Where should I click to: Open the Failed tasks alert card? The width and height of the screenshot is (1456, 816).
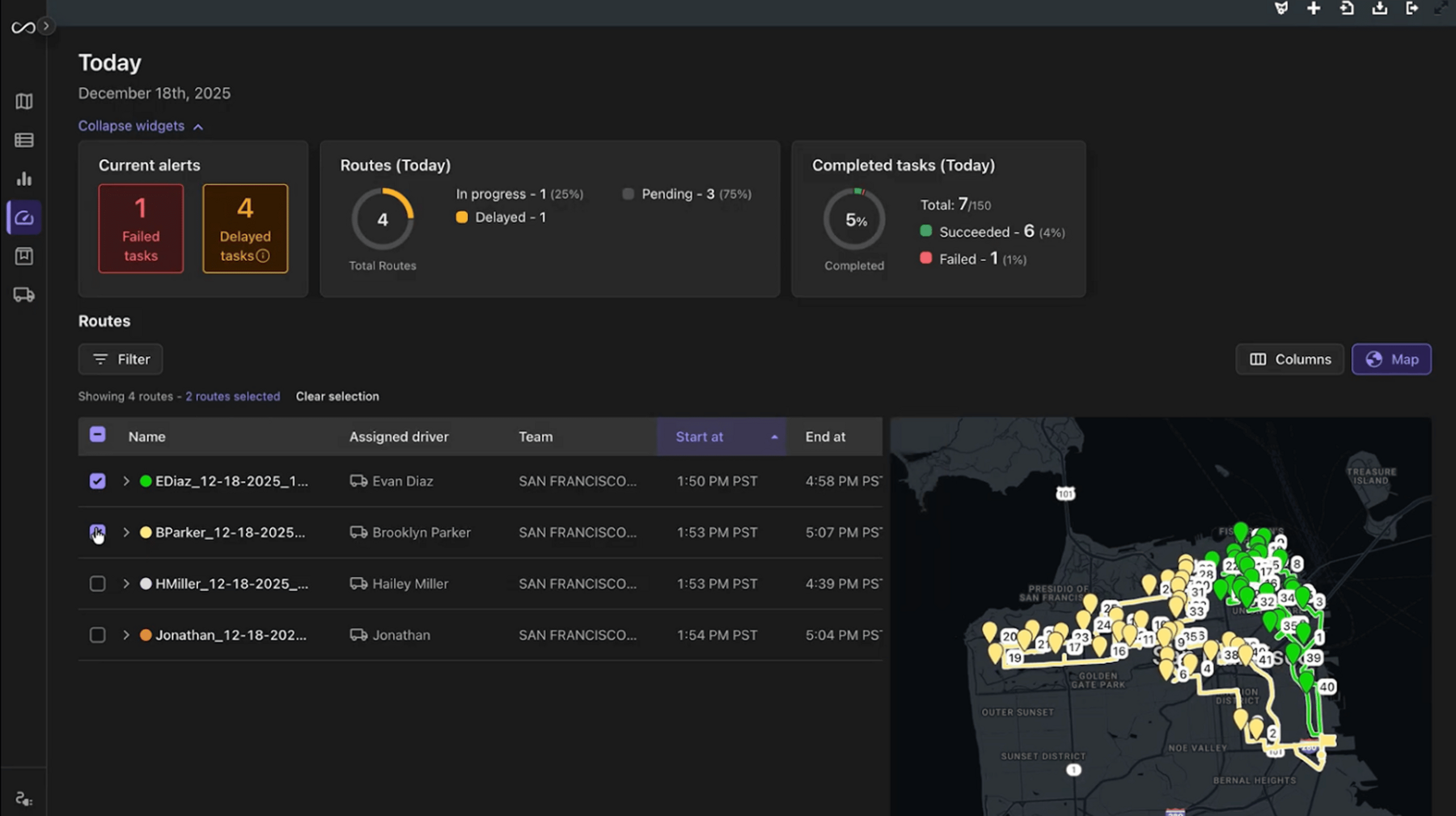tap(141, 228)
